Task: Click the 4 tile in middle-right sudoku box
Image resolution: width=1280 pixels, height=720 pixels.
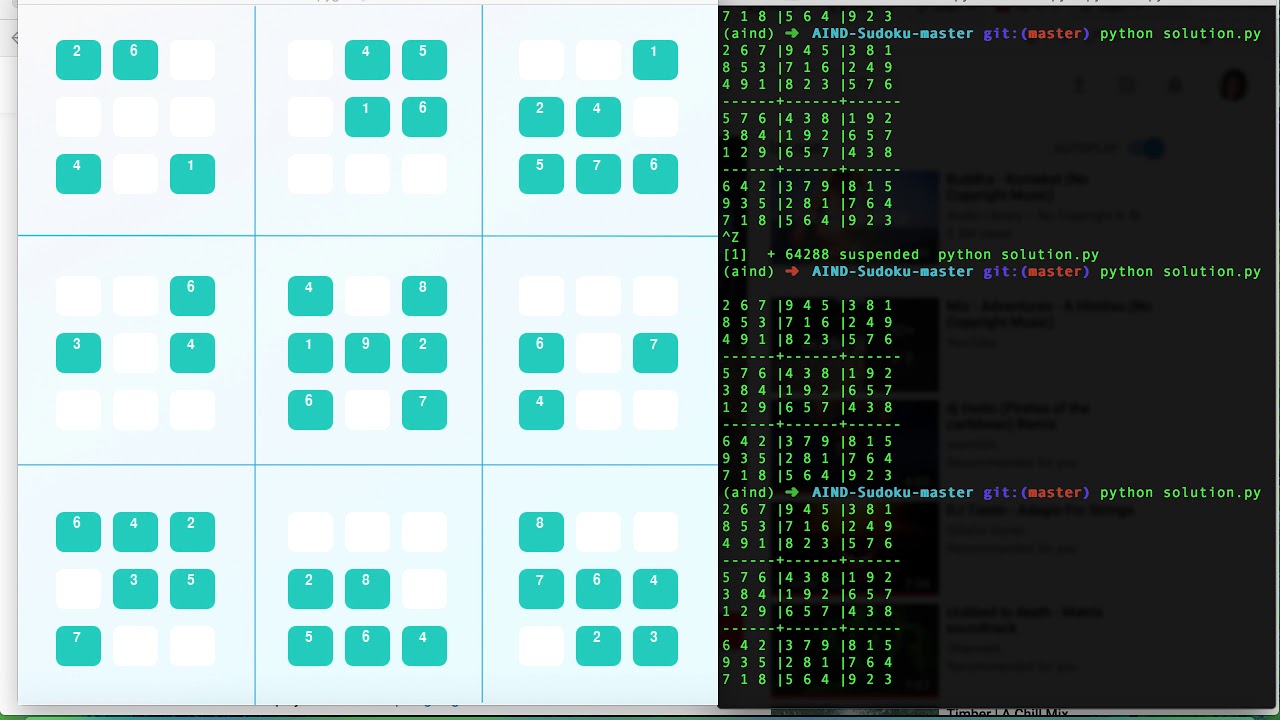Action: 541,410
